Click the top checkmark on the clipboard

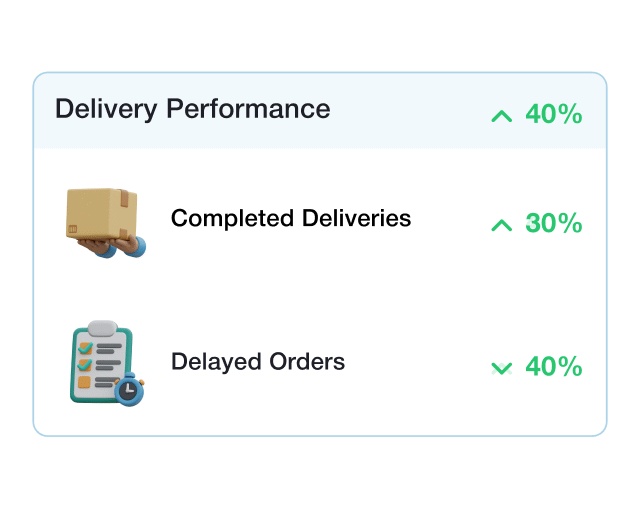click(85, 348)
